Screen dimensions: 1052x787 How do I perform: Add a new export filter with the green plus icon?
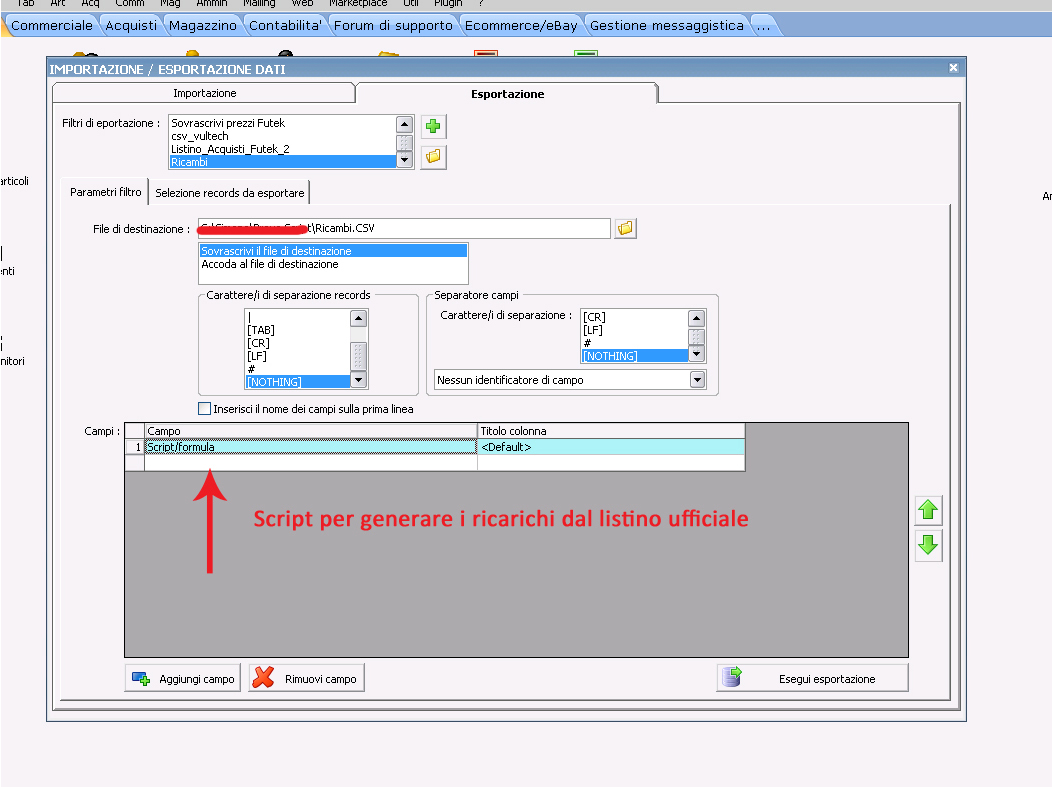(x=433, y=126)
